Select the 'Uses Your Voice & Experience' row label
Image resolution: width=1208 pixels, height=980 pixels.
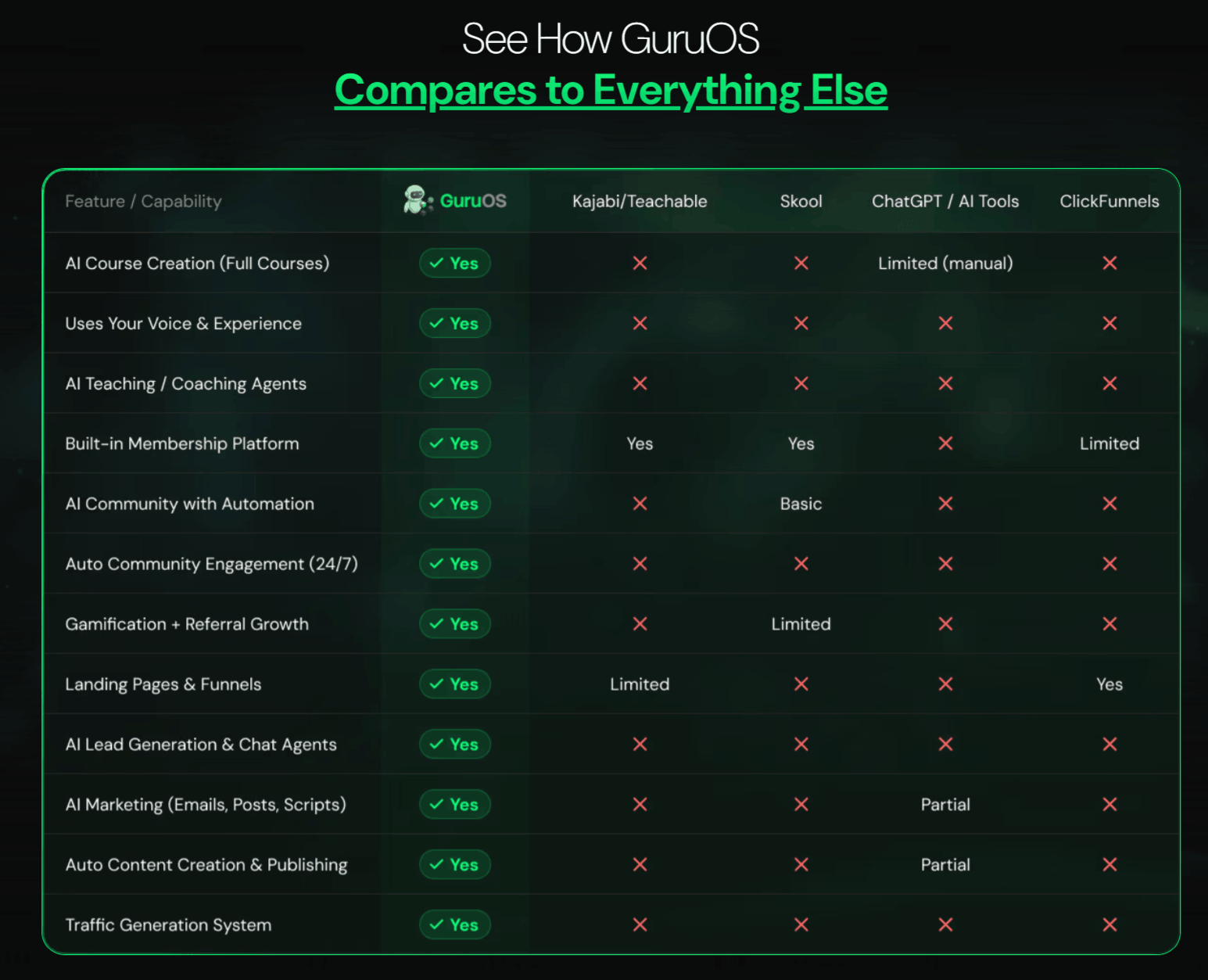coord(183,323)
